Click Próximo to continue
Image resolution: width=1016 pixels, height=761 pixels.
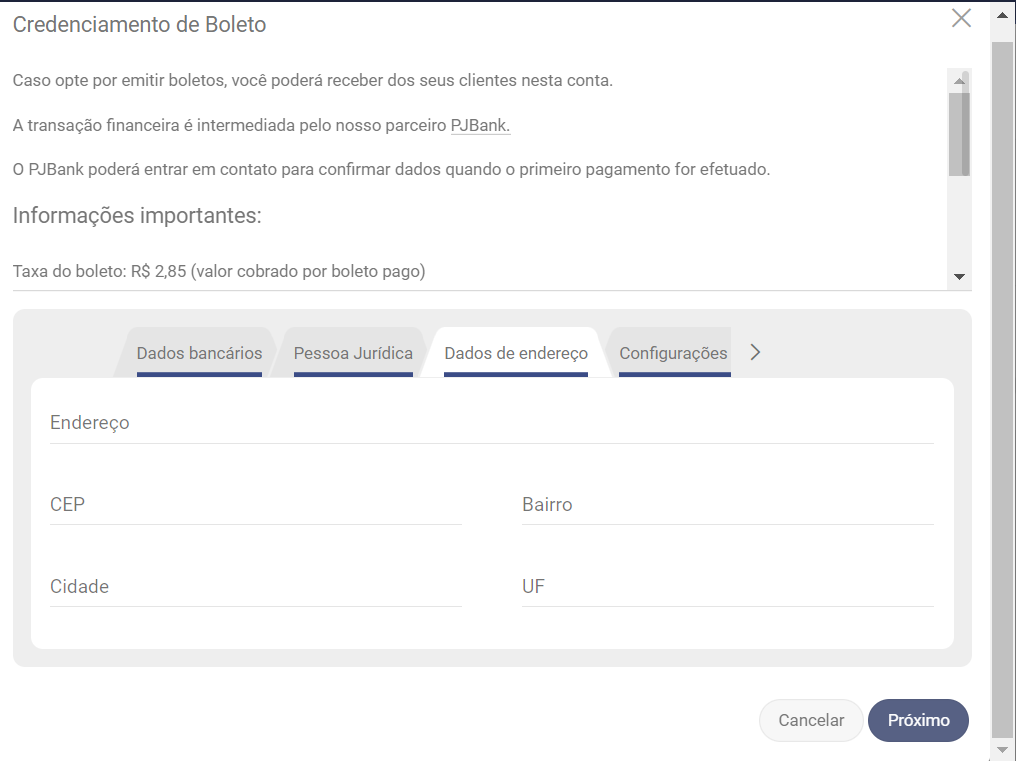click(x=918, y=720)
